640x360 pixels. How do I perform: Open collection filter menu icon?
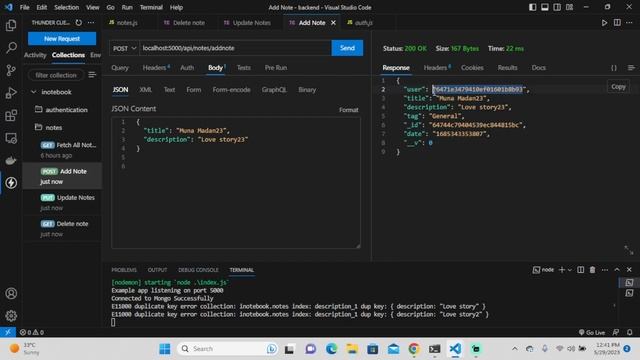92,75
